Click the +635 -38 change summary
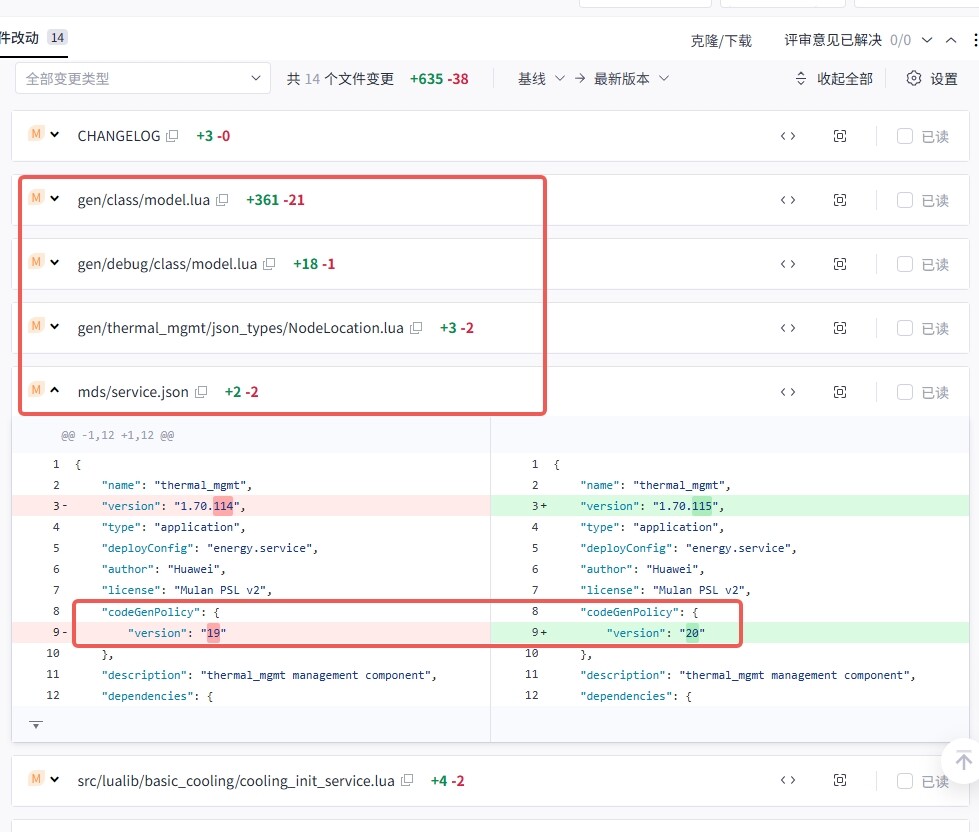The image size is (979, 832). [x=439, y=79]
